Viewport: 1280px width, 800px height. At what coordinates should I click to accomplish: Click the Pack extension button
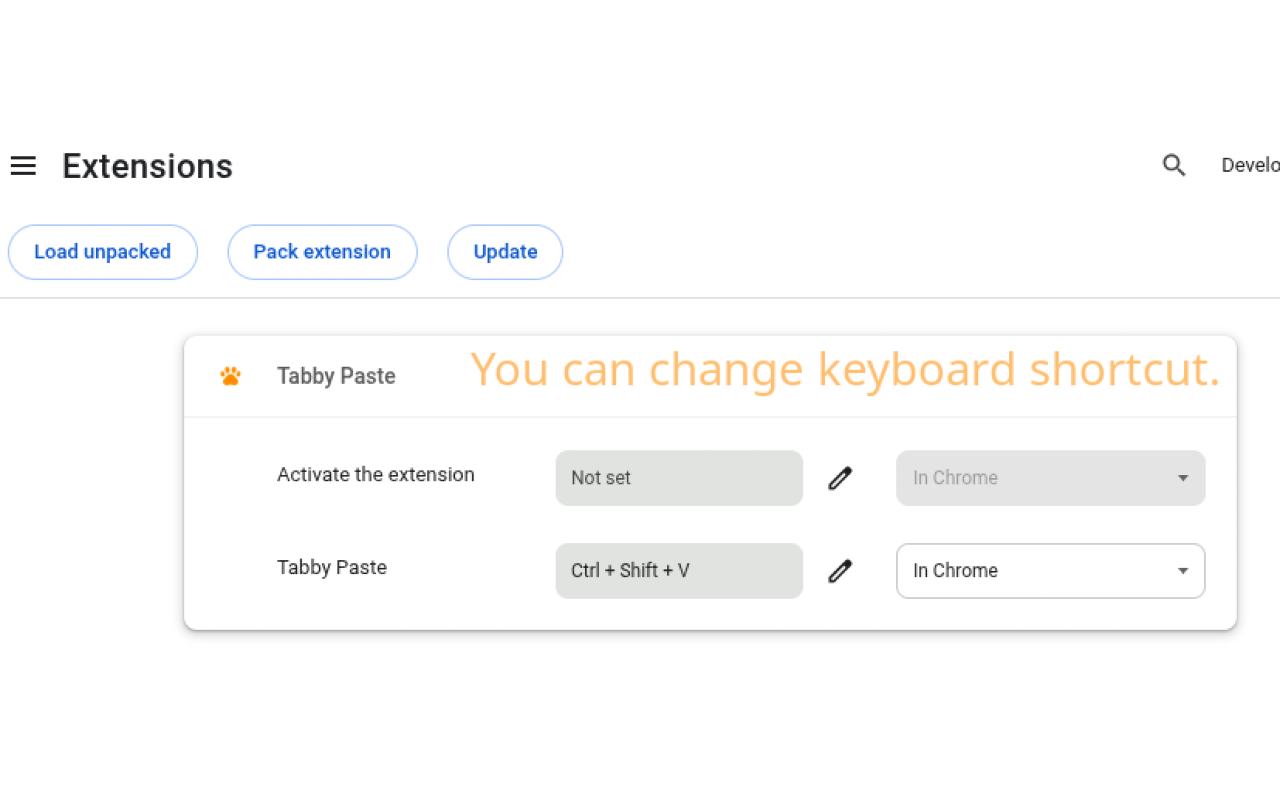coord(322,252)
